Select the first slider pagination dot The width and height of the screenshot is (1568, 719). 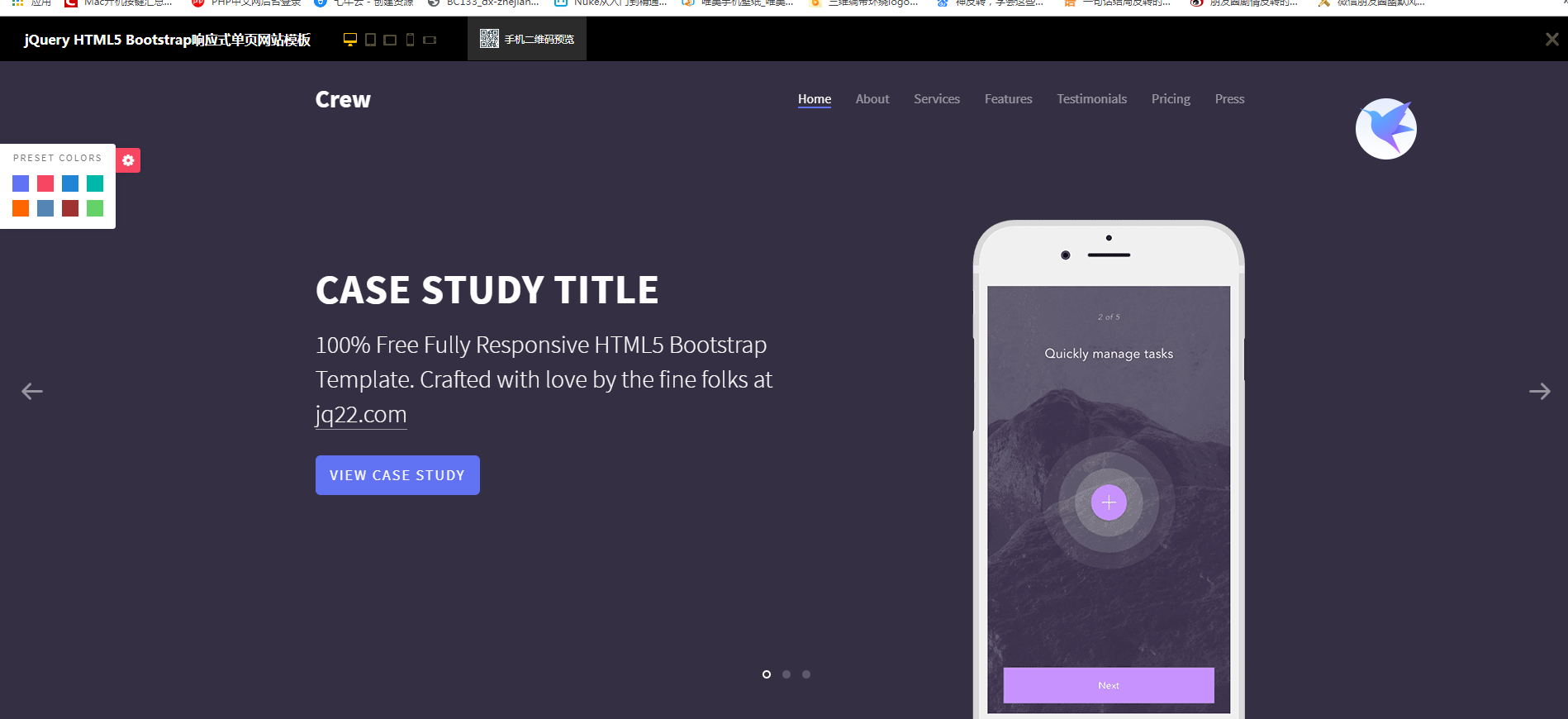tap(767, 674)
